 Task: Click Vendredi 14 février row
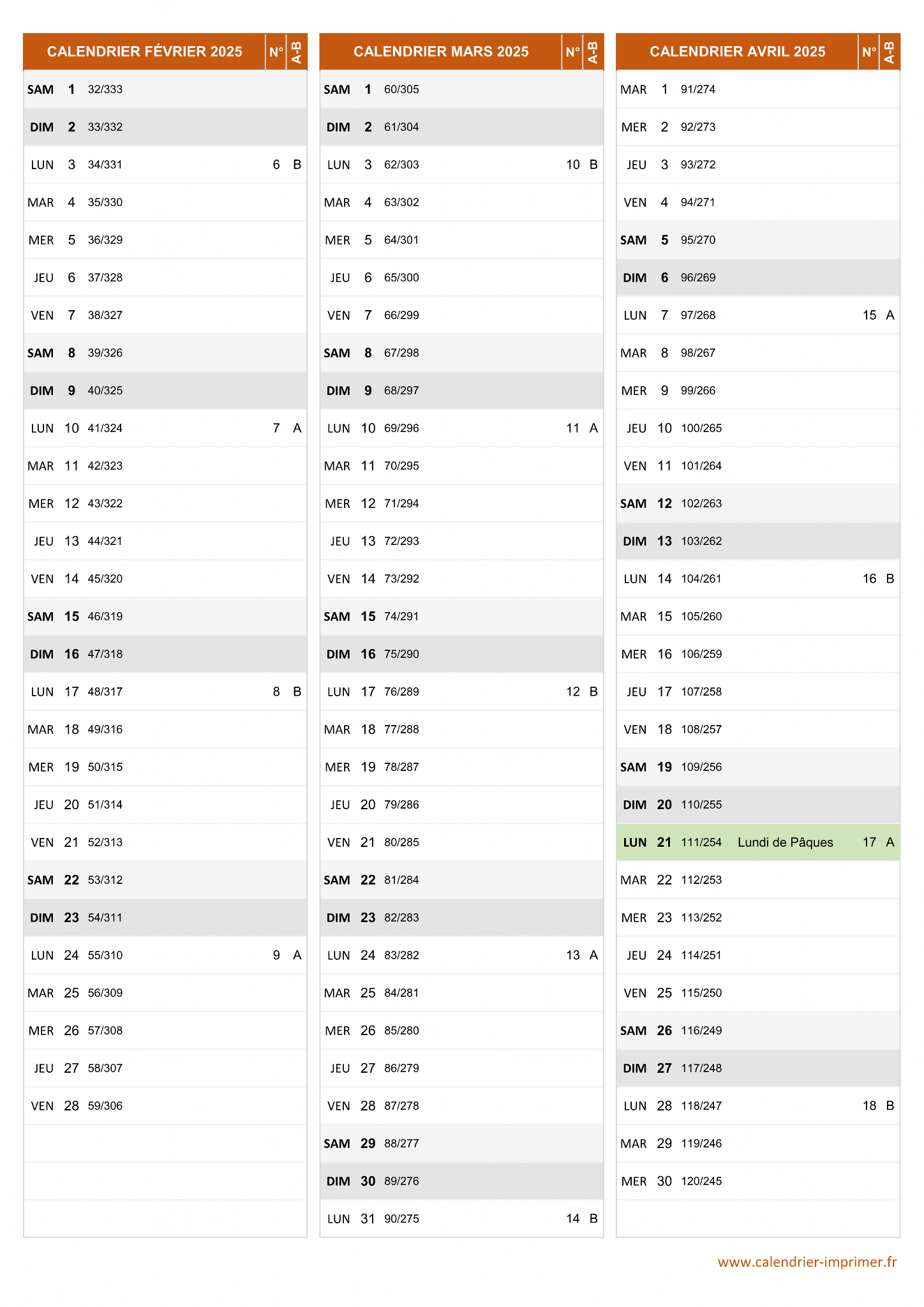(x=165, y=579)
